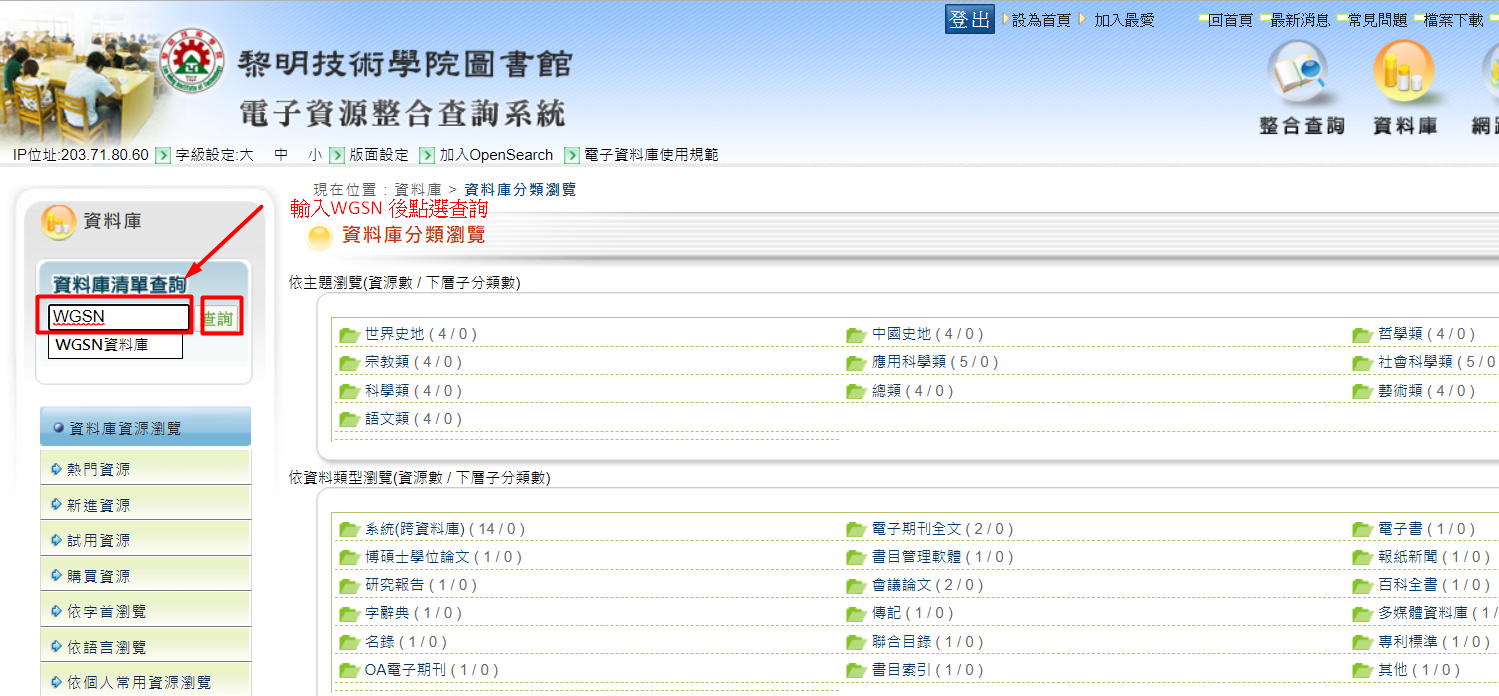Click folder icon beside 電子書
This screenshot has width=1499, height=696.
click(1362, 530)
